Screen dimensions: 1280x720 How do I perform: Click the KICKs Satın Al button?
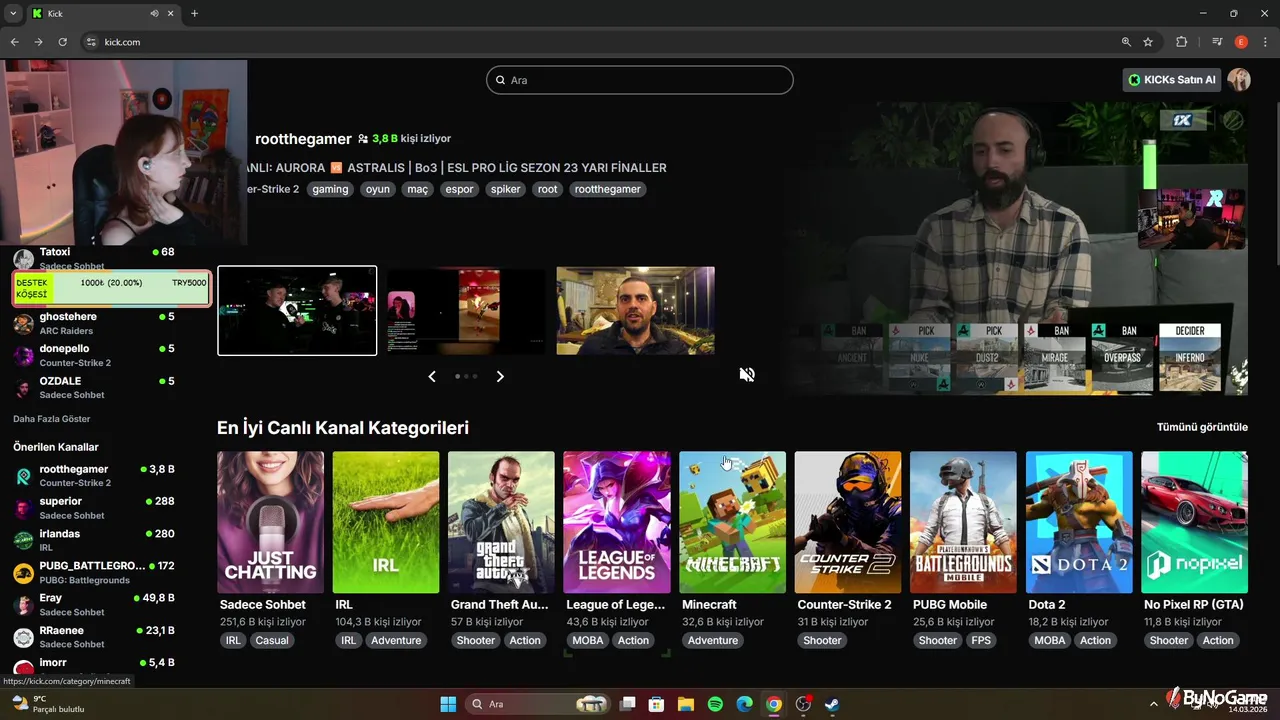click(1172, 80)
